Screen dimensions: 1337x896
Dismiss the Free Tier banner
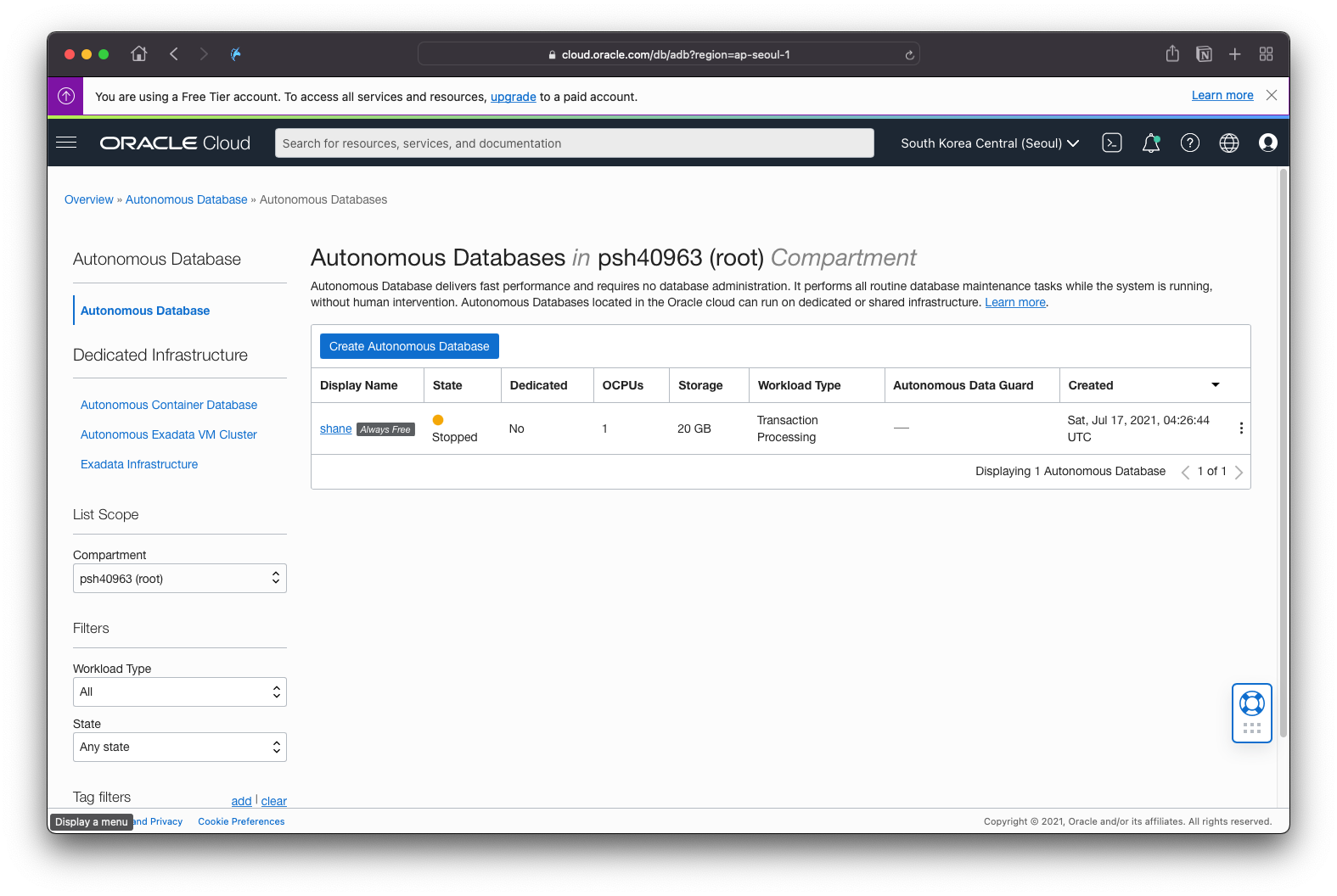click(x=1272, y=95)
